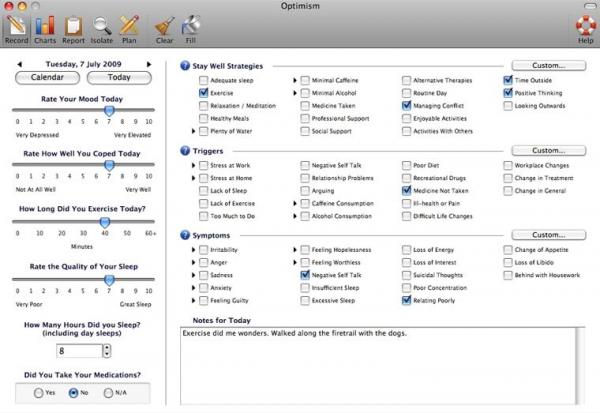
Task: Uncheck Medicine Not Taken trigger
Action: coord(406,191)
